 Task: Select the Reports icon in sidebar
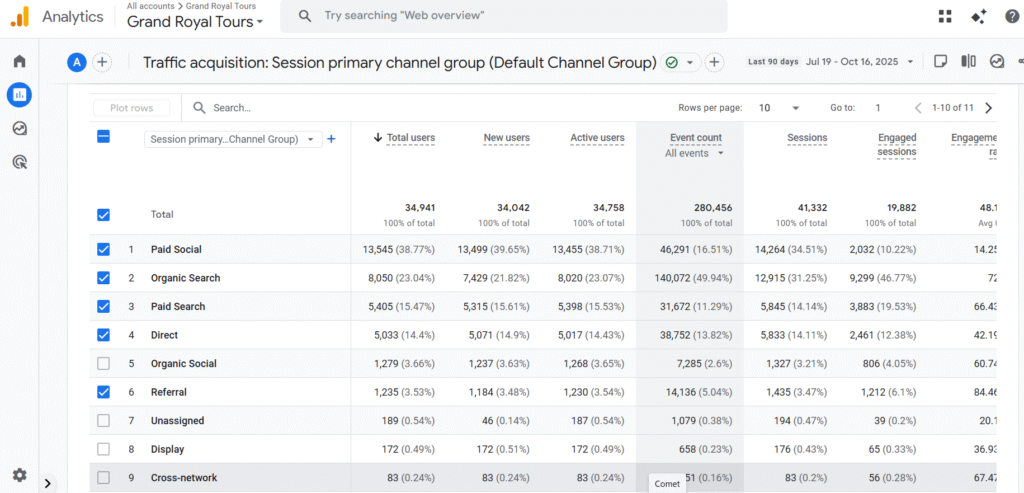coord(19,95)
